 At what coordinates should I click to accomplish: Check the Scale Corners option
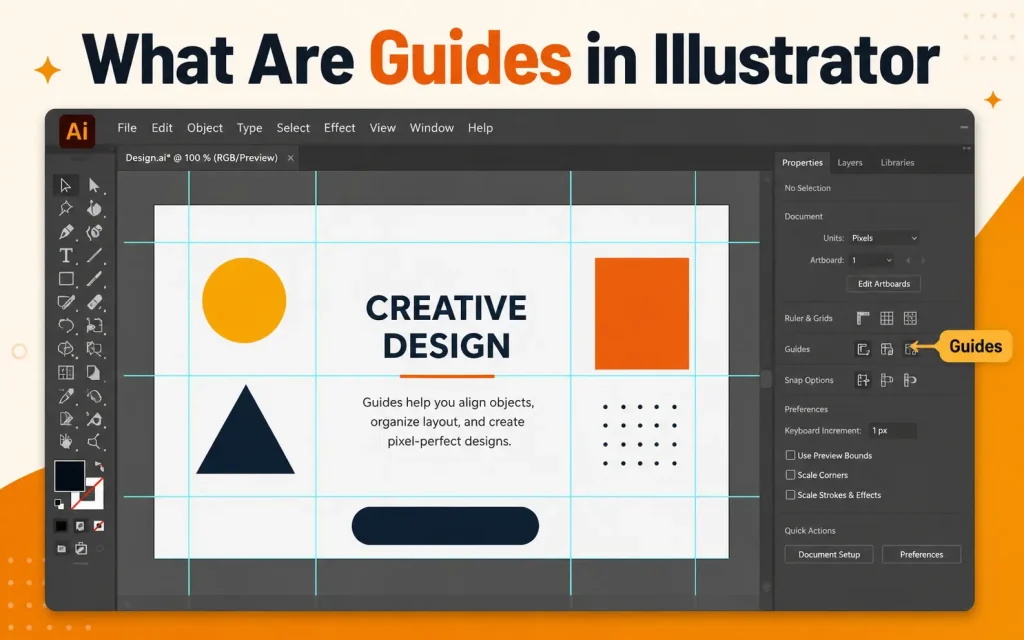tap(790, 475)
